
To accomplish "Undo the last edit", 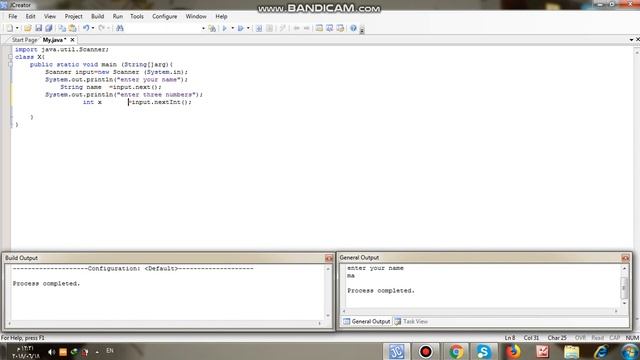I will click(x=86, y=28).
